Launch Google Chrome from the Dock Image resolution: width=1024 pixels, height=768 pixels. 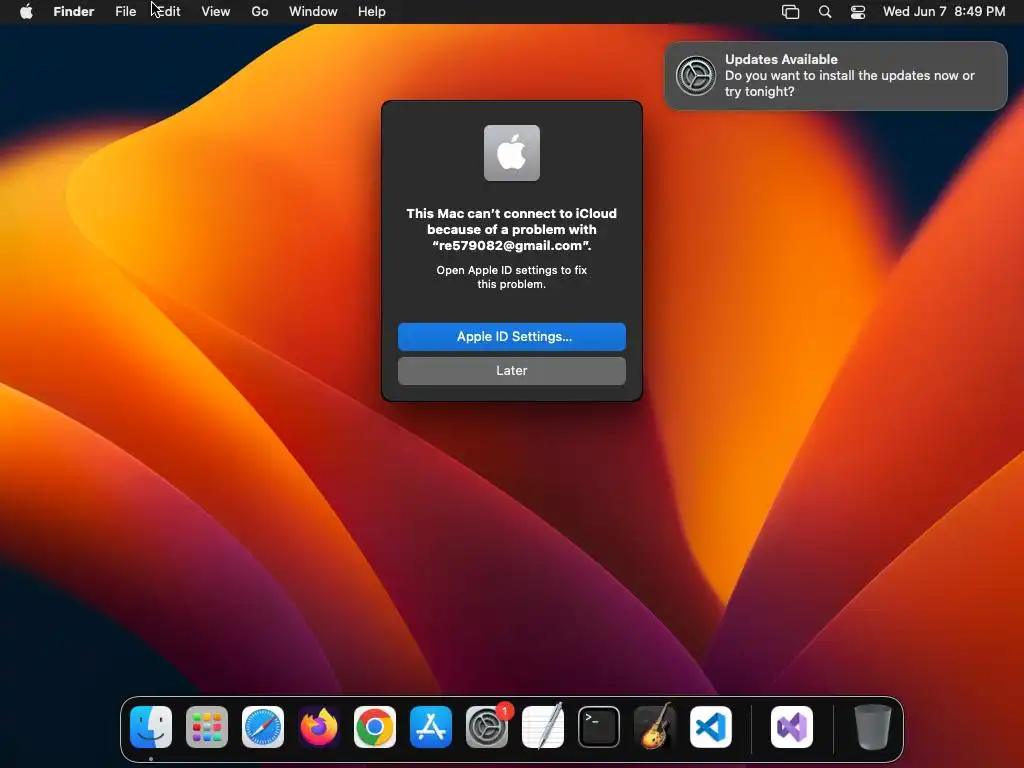click(375, 727)
